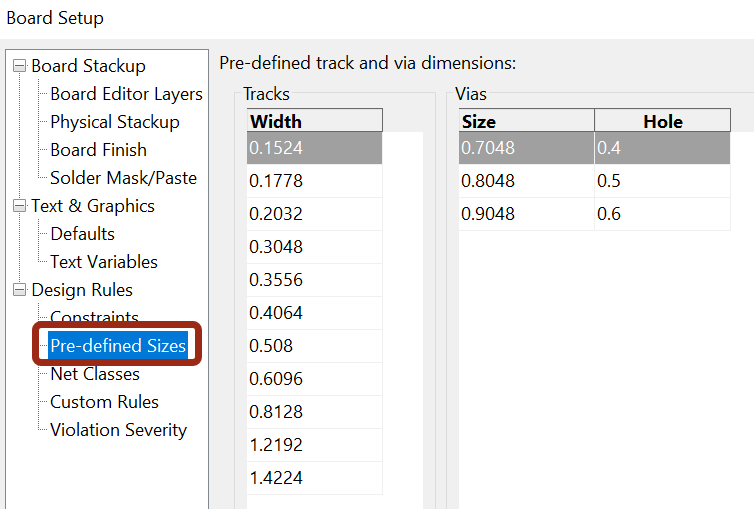
Task: Select Pre-defined Sizes tree item
Action: tap(118, 346)
